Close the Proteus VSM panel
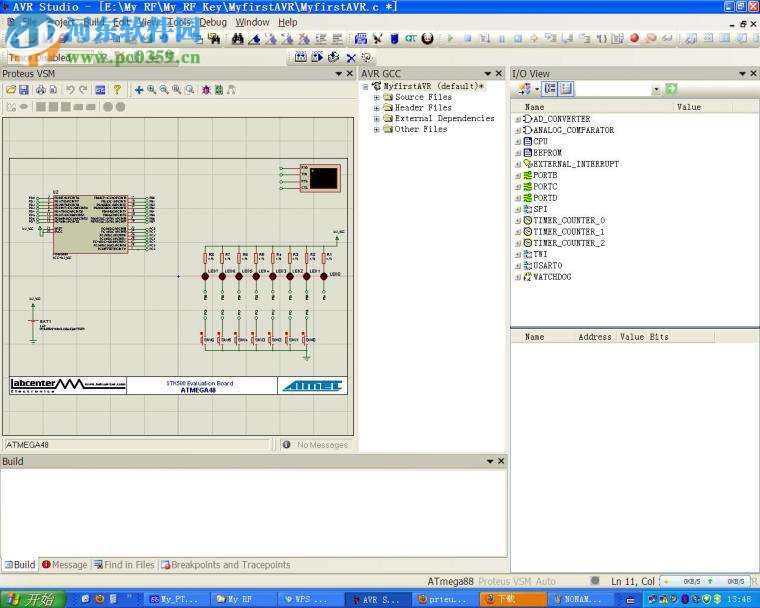The width and height of the screenshot is (760, 608). [350, 74]
